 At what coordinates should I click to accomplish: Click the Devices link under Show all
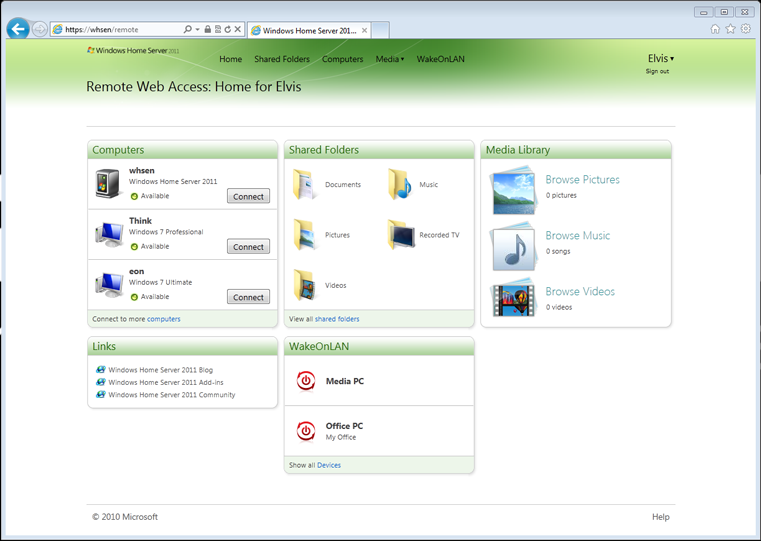pos(329,465)
